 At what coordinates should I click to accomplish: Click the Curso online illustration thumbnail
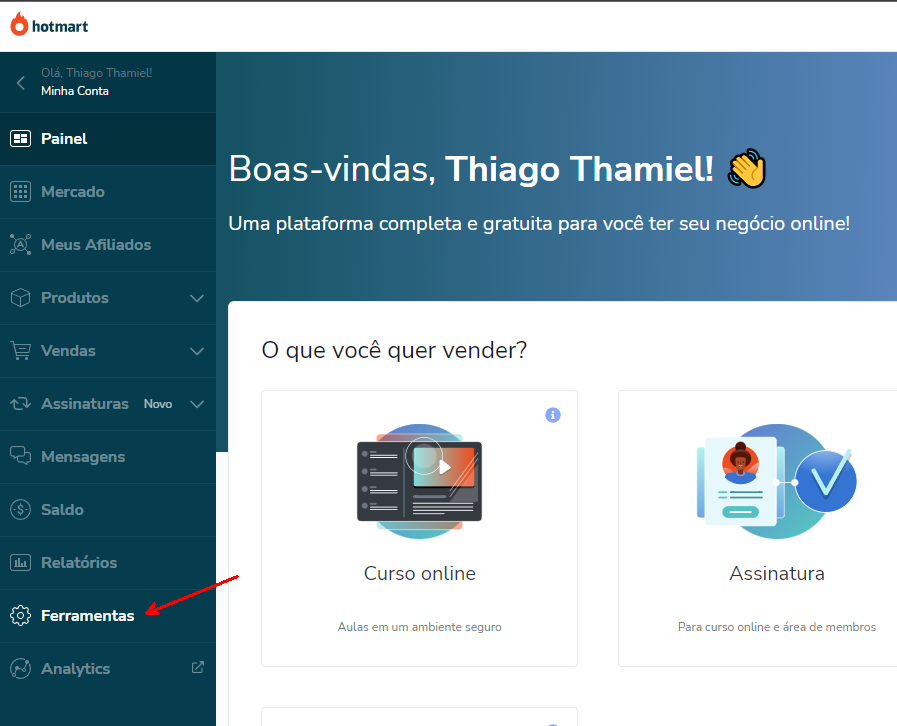[x=419, y=481]
